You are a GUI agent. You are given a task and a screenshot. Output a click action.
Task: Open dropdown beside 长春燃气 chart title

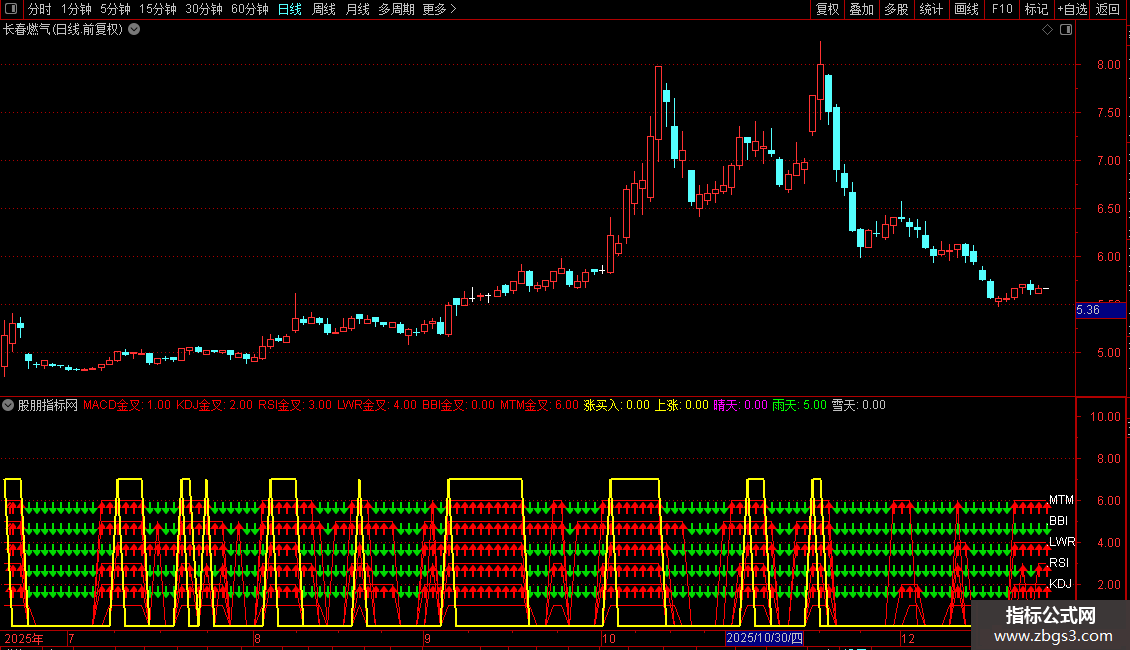tap(134, 30)
